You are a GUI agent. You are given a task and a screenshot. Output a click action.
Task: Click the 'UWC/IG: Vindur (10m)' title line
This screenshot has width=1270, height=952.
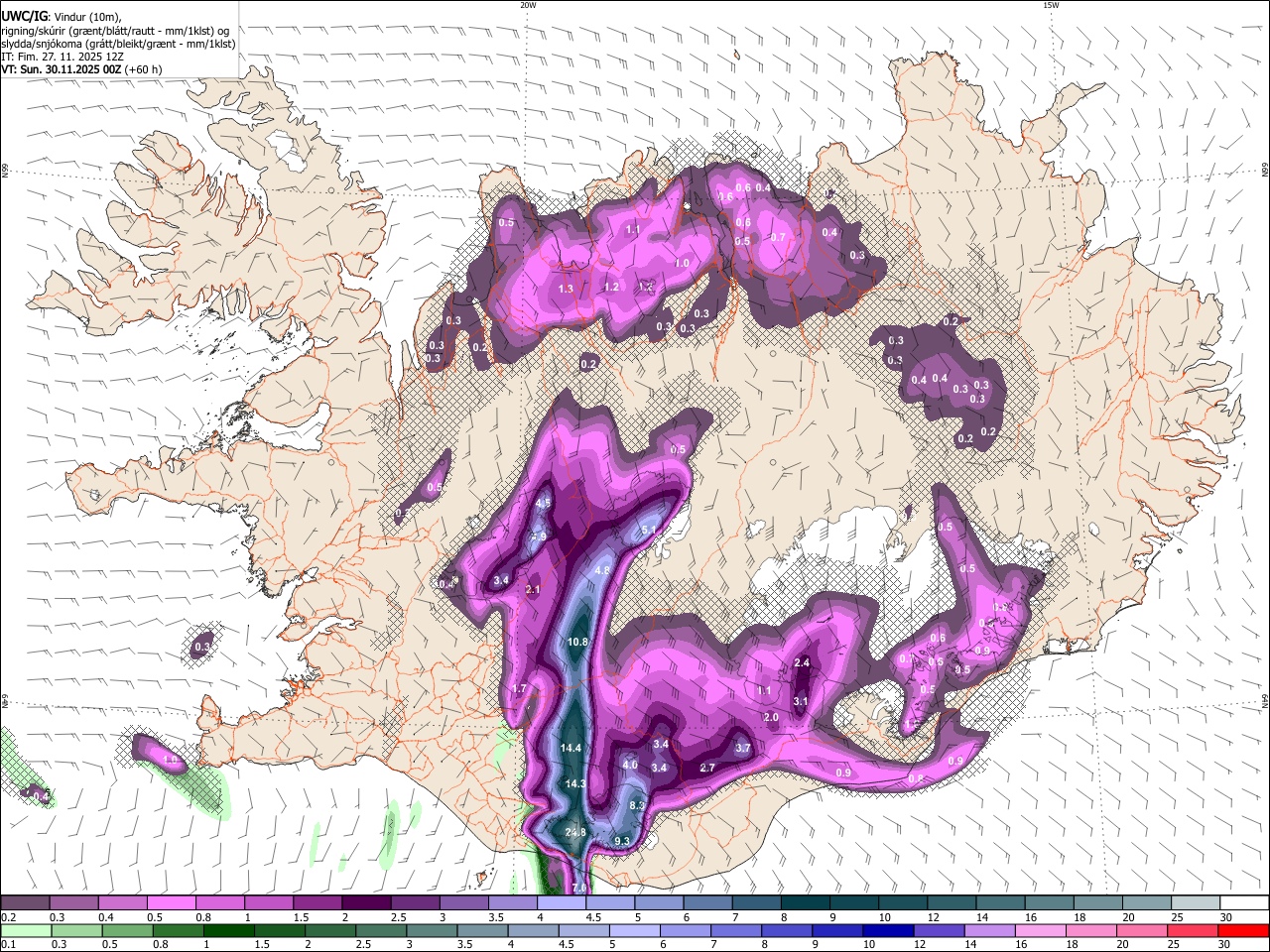62,17
